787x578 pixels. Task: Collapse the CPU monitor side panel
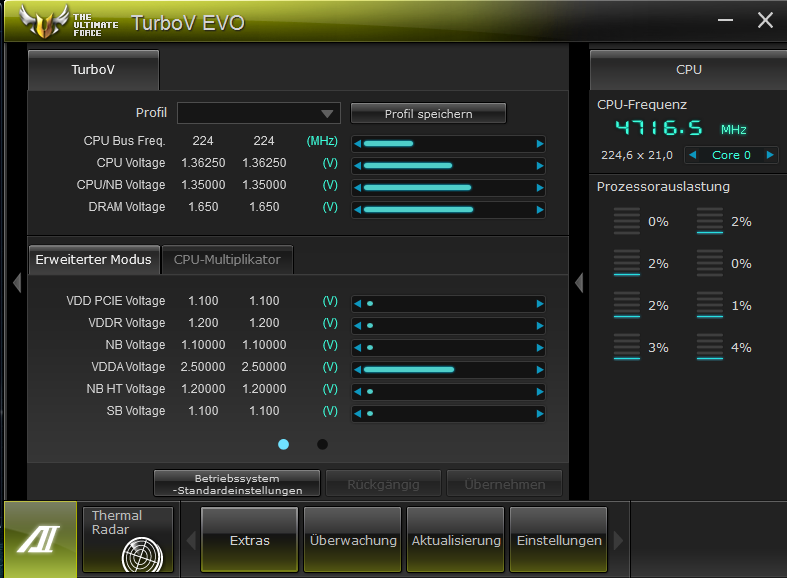tap(579, 282)
